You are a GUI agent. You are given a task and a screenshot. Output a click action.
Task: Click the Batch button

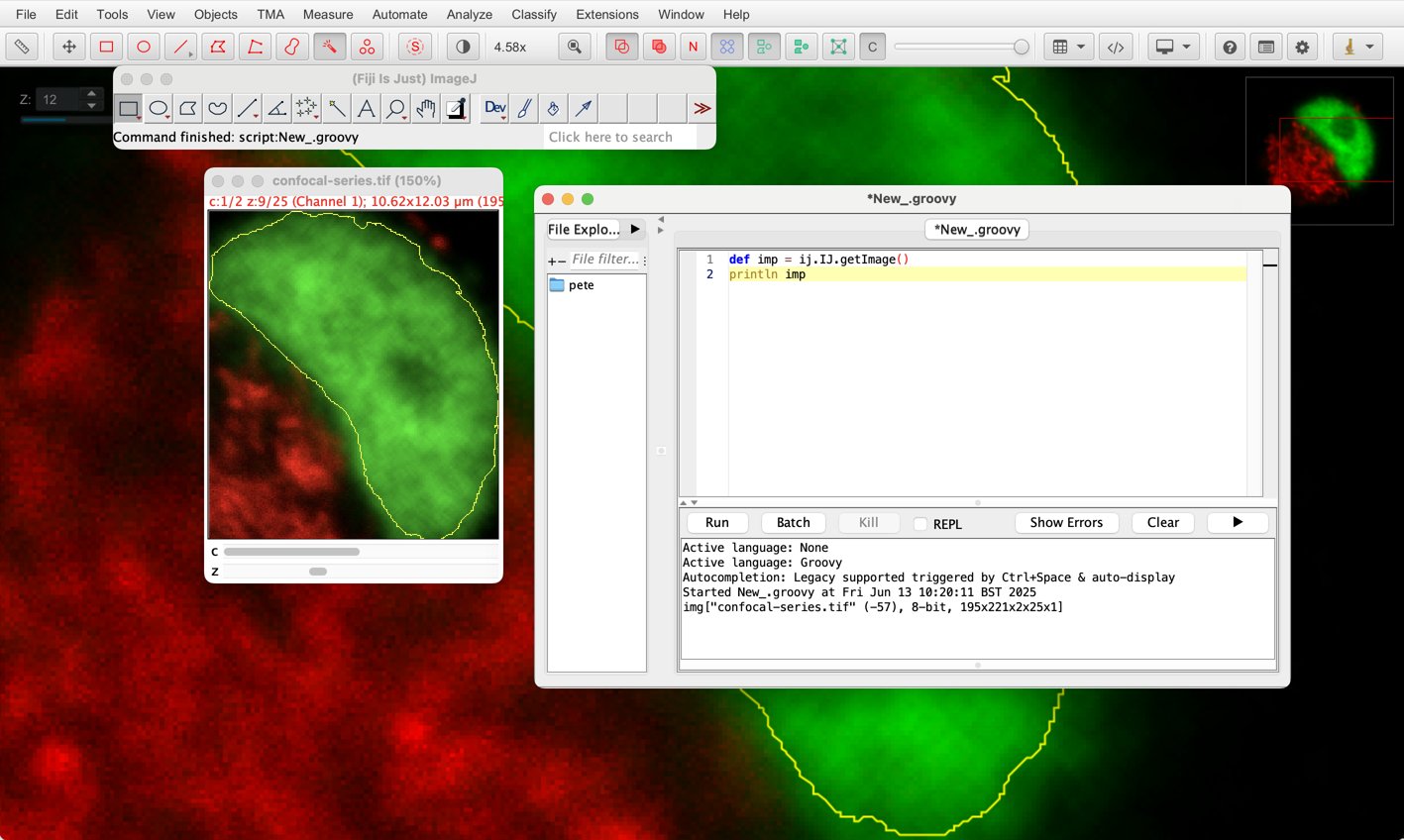coord(794,522)
